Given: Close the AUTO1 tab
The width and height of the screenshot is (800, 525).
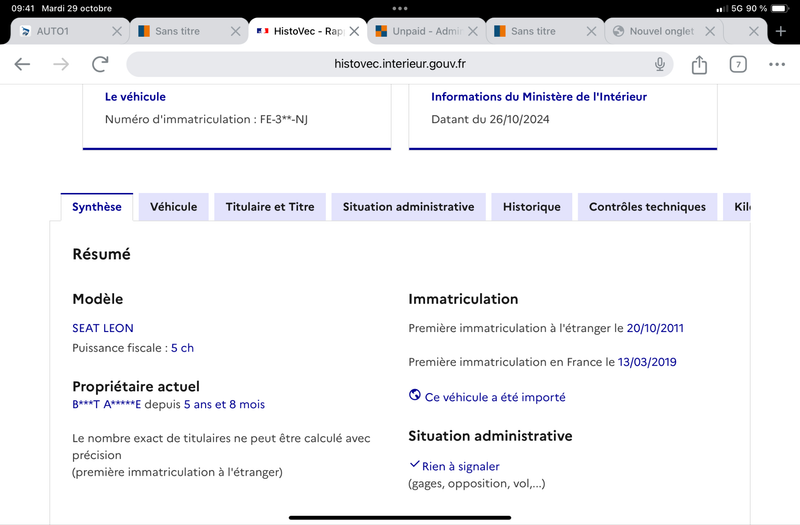Looking at the screenshot, I should [x=117, y=31].
